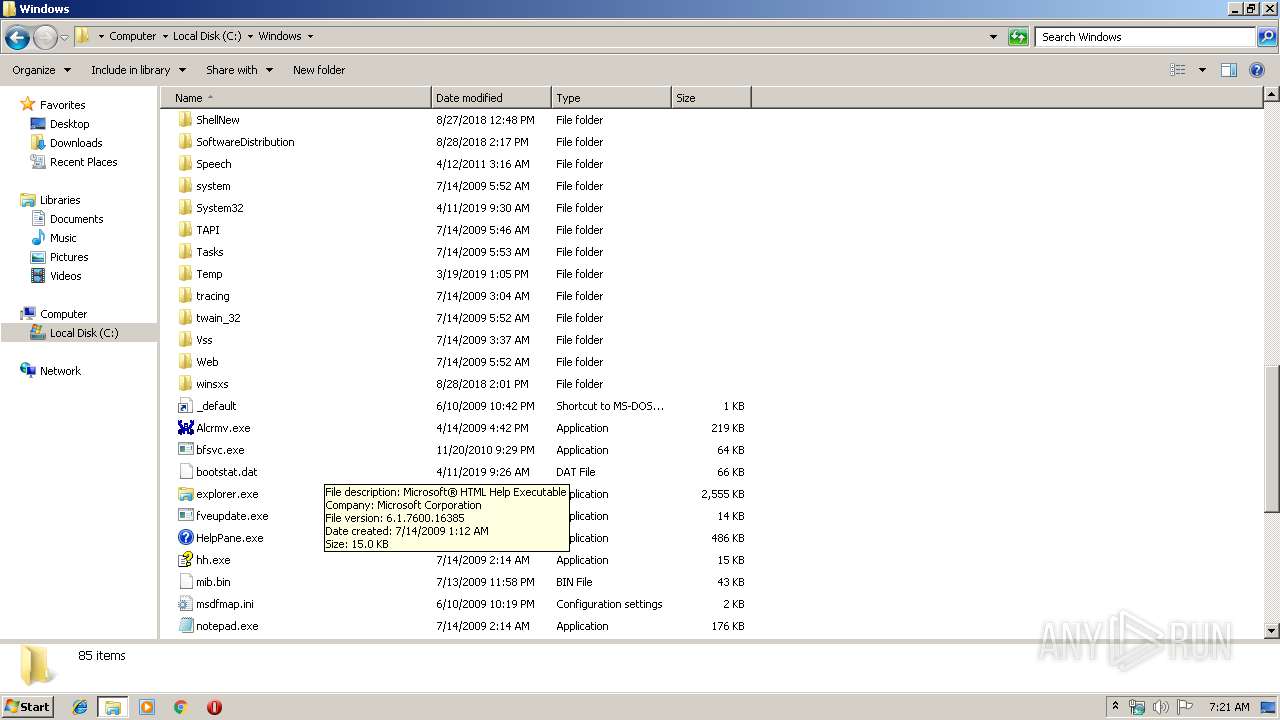
Task: Select the Speech folder icon
Action: [x=185, y=164]
